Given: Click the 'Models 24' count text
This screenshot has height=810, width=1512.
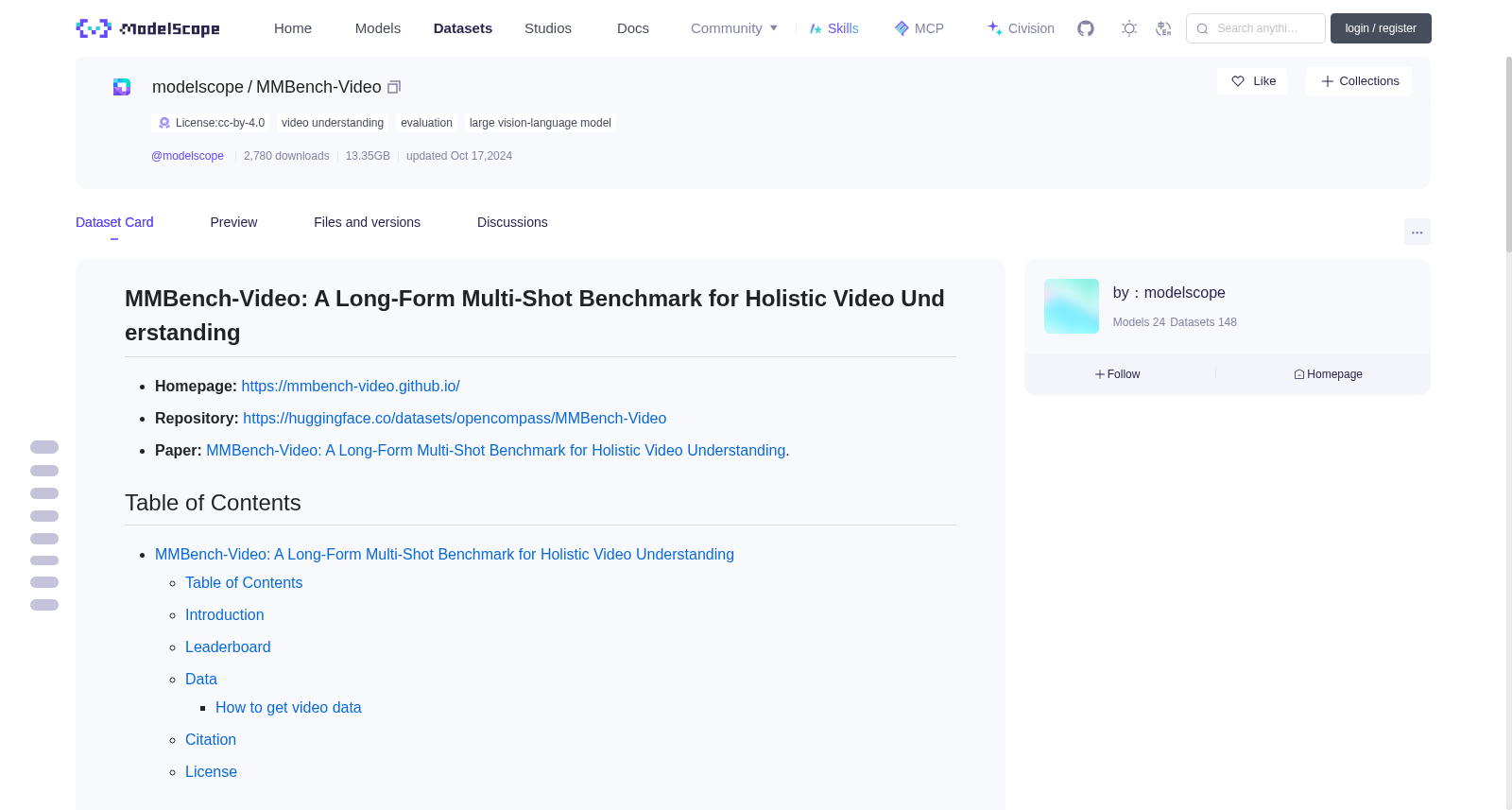Looking at the screenshot, I should pos(1139,322).
